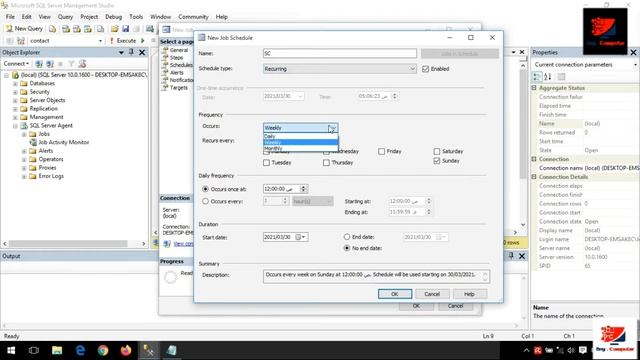Open the contact database dropdown
The image size is (640, 360).
pyautogui.click(x=100, y=41)
